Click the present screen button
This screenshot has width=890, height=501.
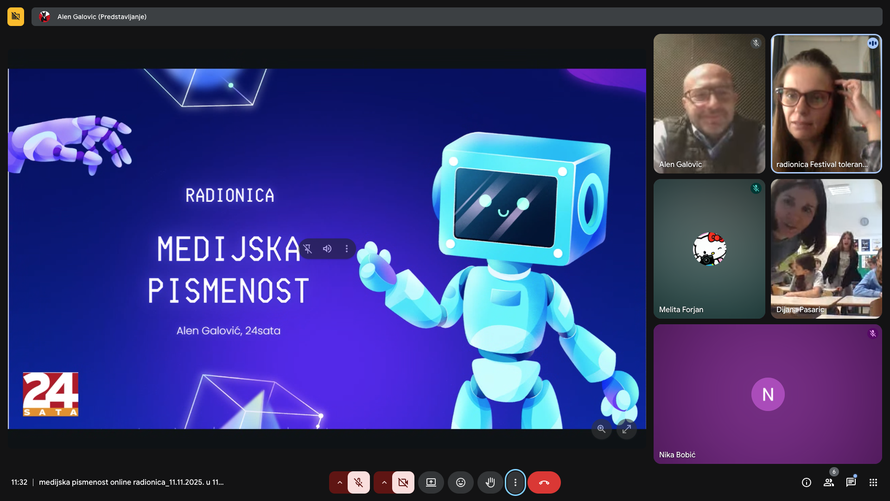click(x=431, y=482)
